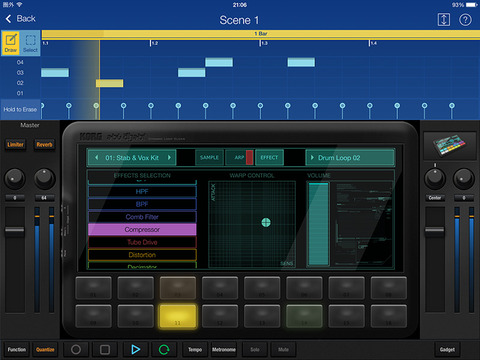The image size is (480, 360).
Task: Choose the Compressor effect
Action: pyautogui.click(x=142, y=230)
